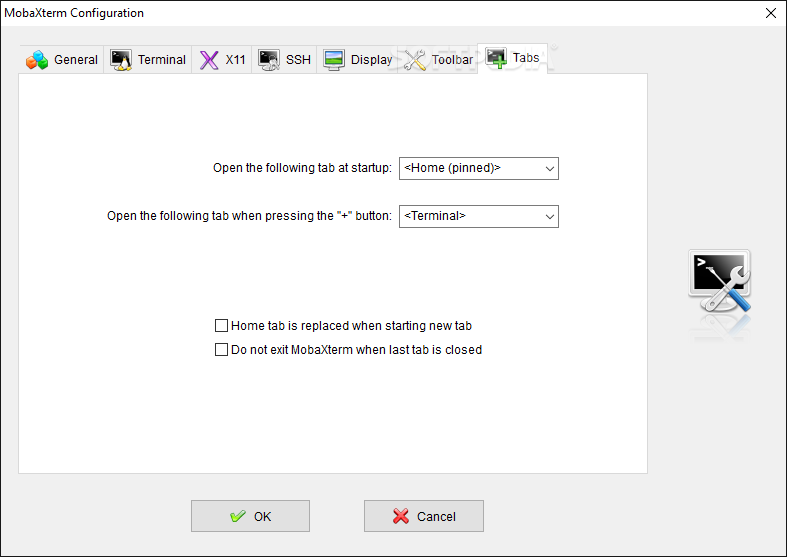Click the Tabs tab
Image resolution: width=787 pixels, height=557 pixels.
(512, 58)
